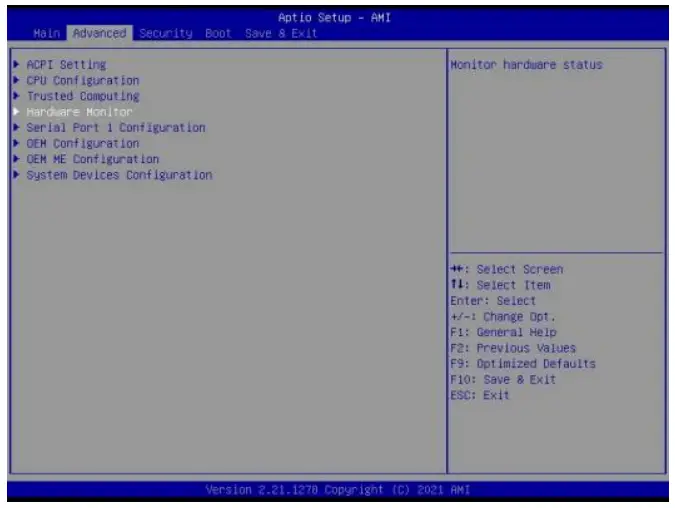Click the version copyright footer text
675x508 pixels.
point(338,490)
